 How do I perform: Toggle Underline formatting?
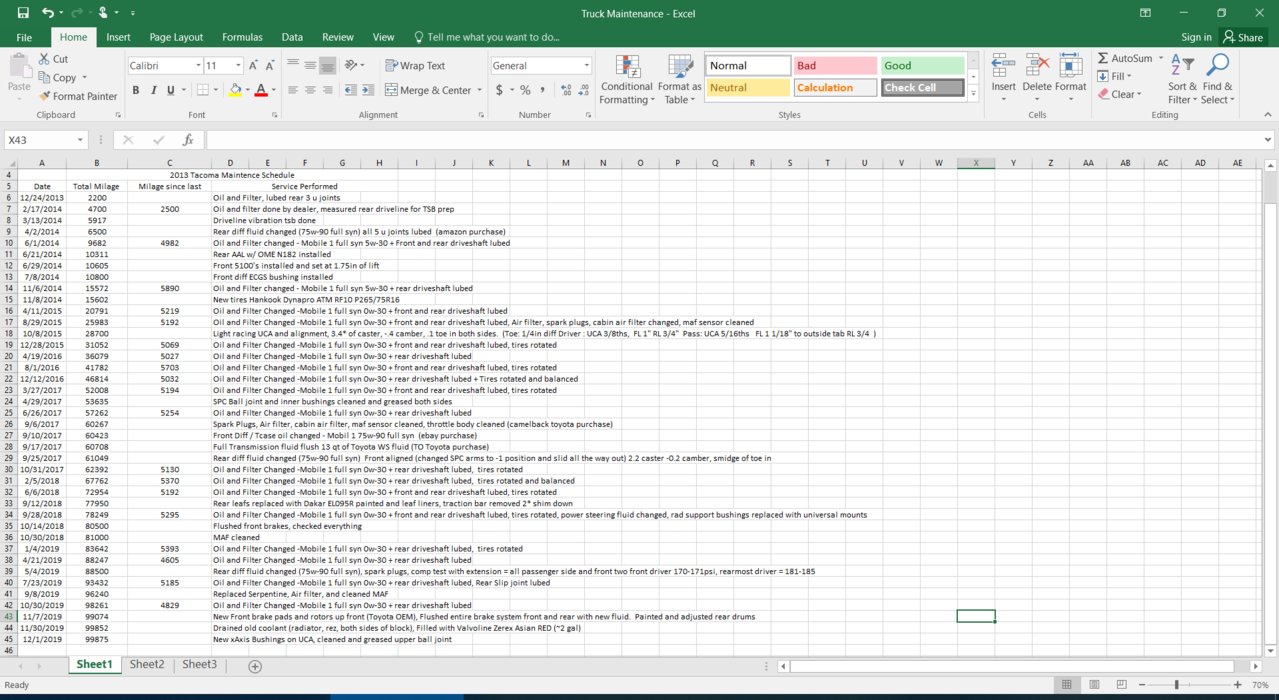coord(170,90)
